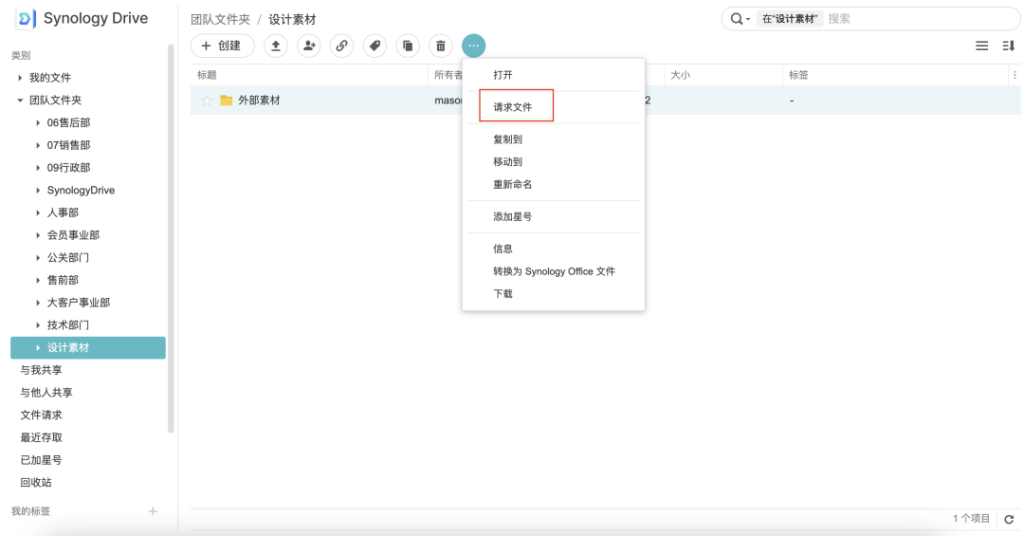The image size is (1024, 536).
Task: Select 请求文件 from the context menu
Action: (513, 107)
